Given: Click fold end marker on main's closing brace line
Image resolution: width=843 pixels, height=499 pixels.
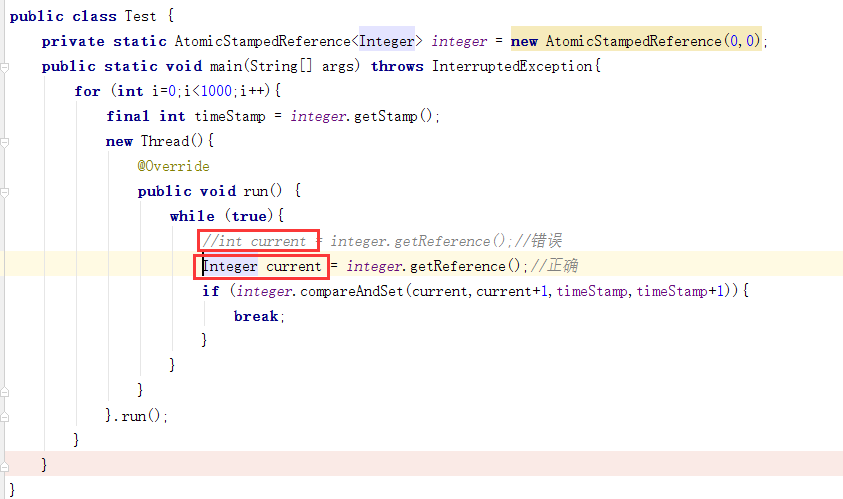Looking at the screenshot, I should click(4, 466).
